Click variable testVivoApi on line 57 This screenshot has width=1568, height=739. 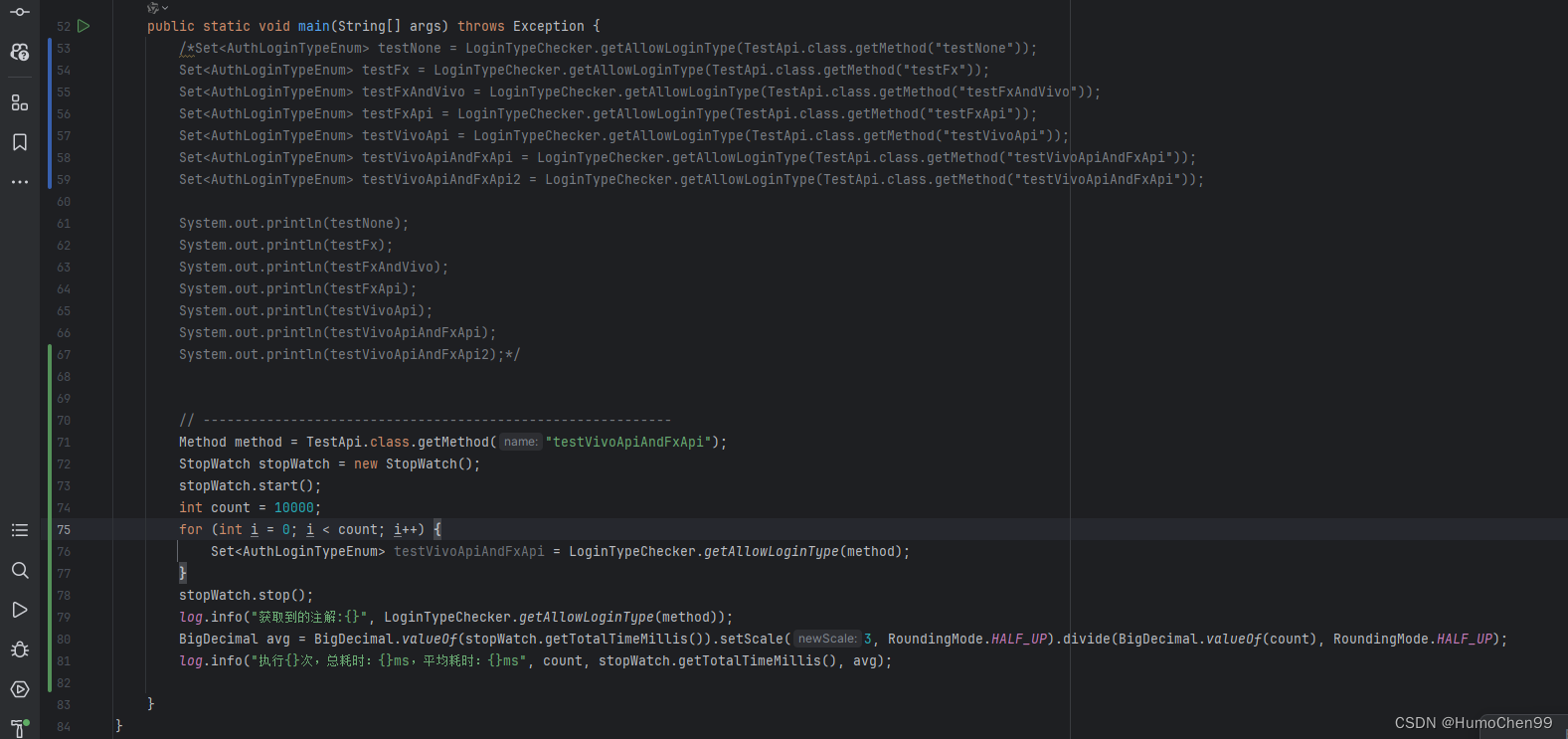click(x=406, y=135)
